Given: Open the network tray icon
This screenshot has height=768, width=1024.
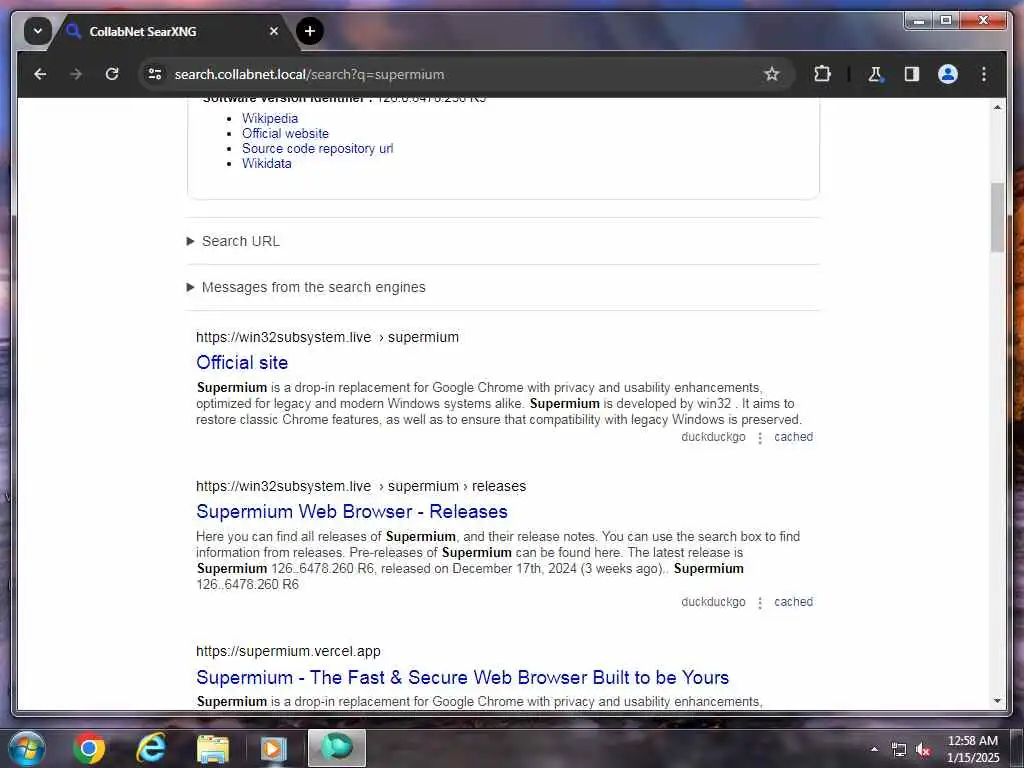Looking at the screenshot, I should 899,750.
